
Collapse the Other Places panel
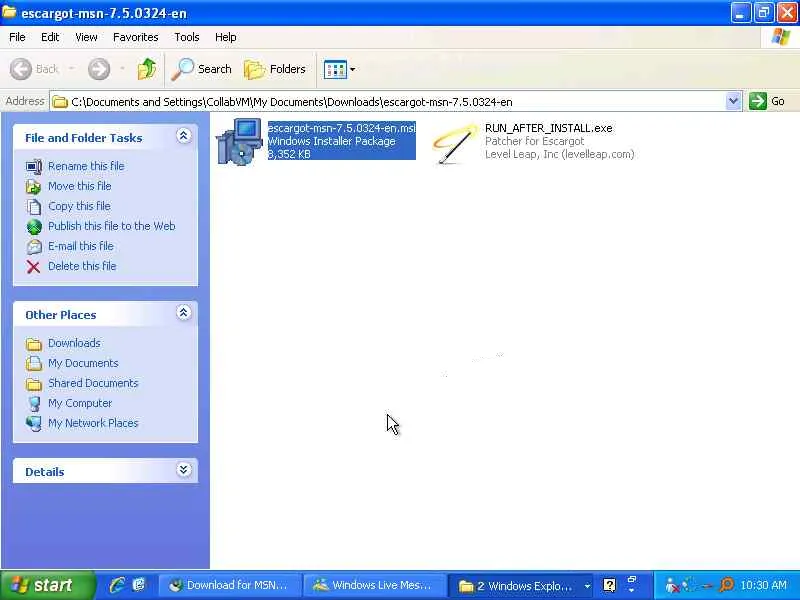click(x=184, y=313)
